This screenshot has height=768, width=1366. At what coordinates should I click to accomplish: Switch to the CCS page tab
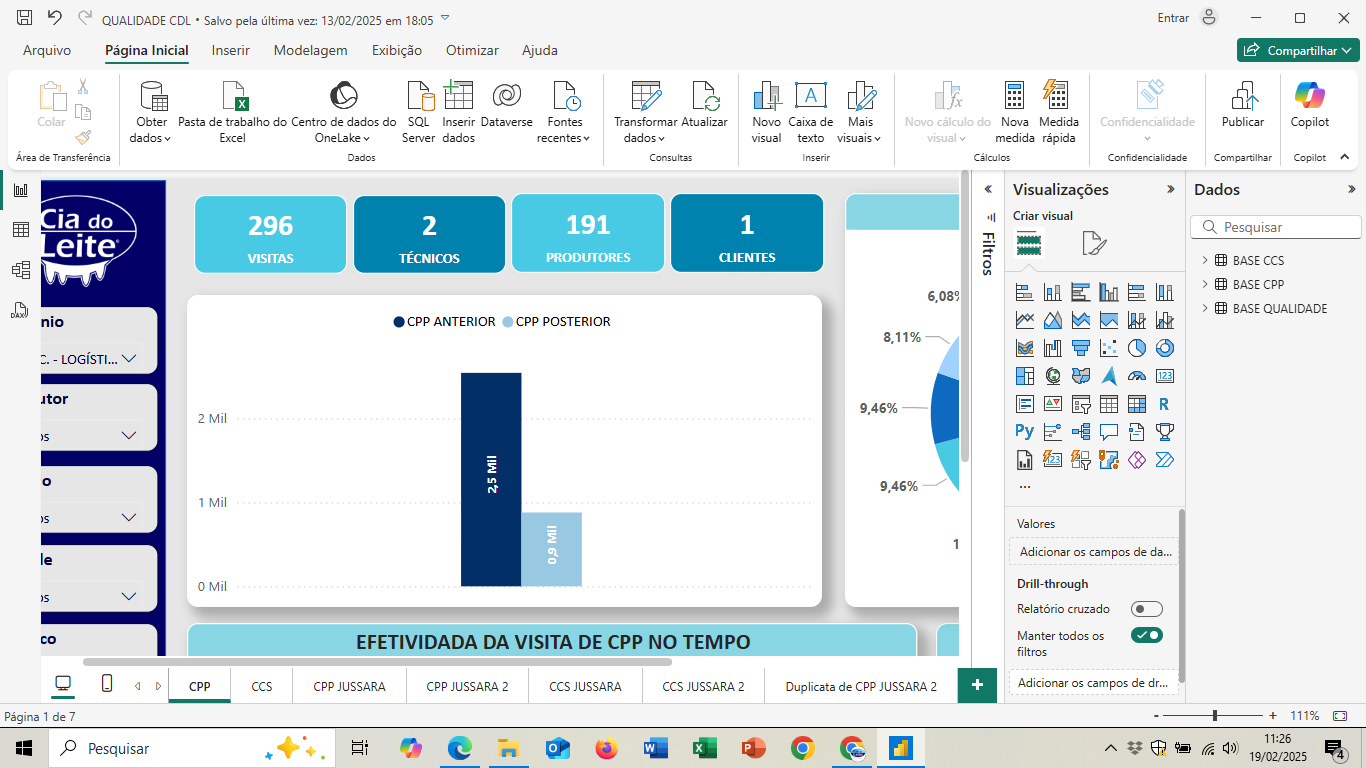click(x=262, y=686)
